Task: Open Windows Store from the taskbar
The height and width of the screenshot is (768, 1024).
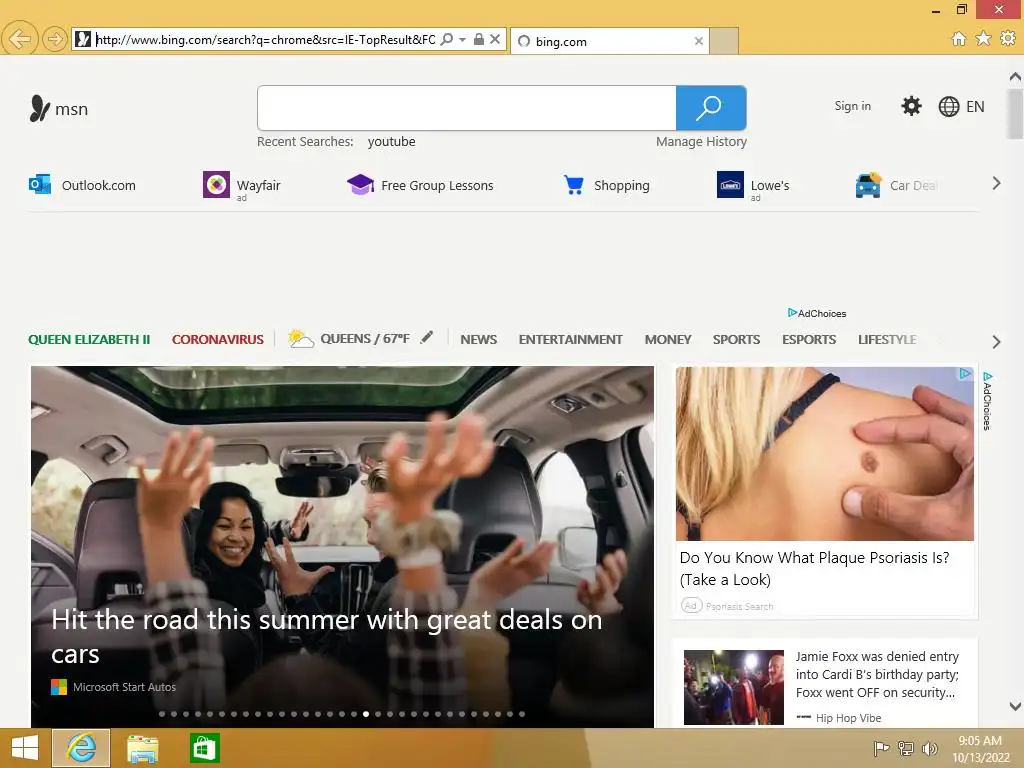Action: coord(204,748)
